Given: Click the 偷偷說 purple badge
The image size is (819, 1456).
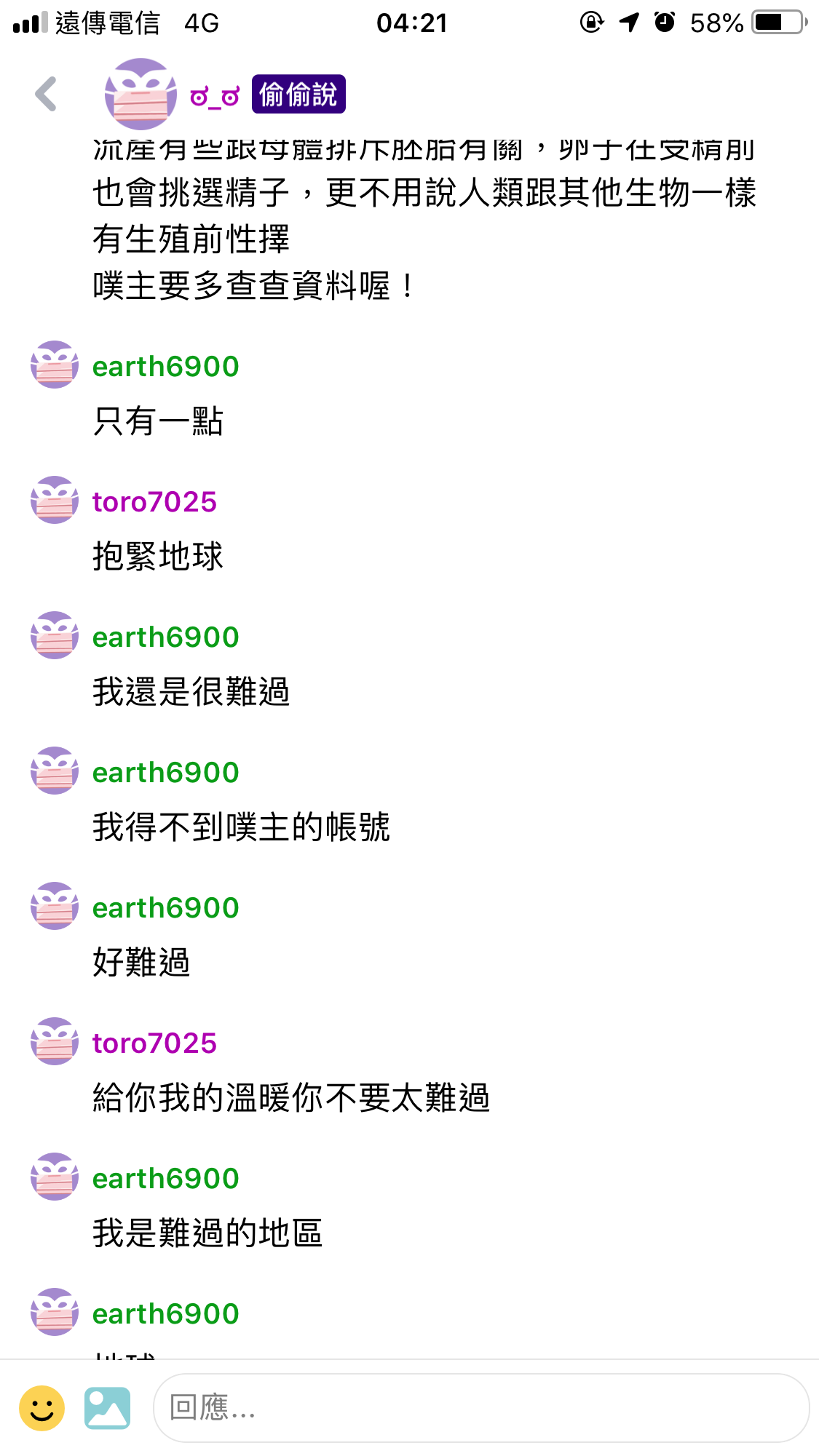Looking at the screenshot, I should pyautogui.click(x=298, y=95).
